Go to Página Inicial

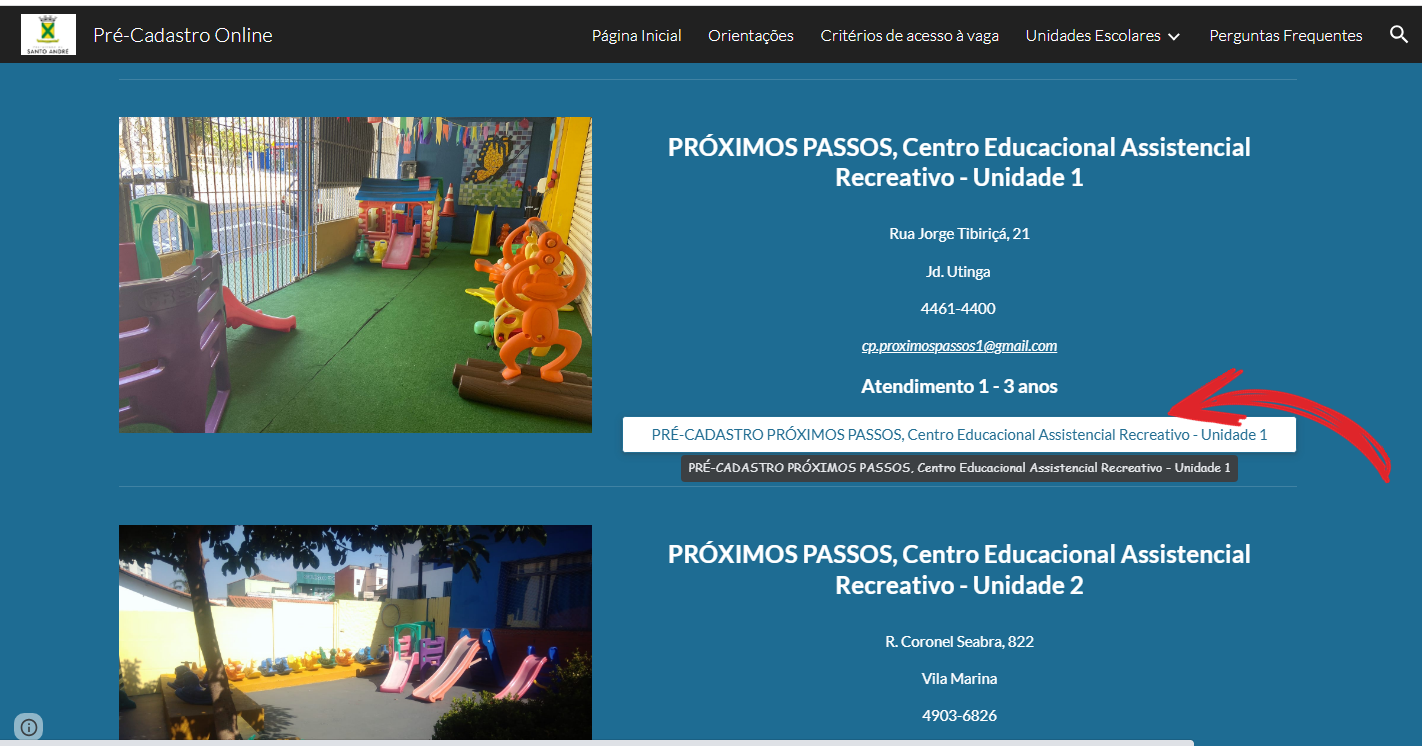637,35
